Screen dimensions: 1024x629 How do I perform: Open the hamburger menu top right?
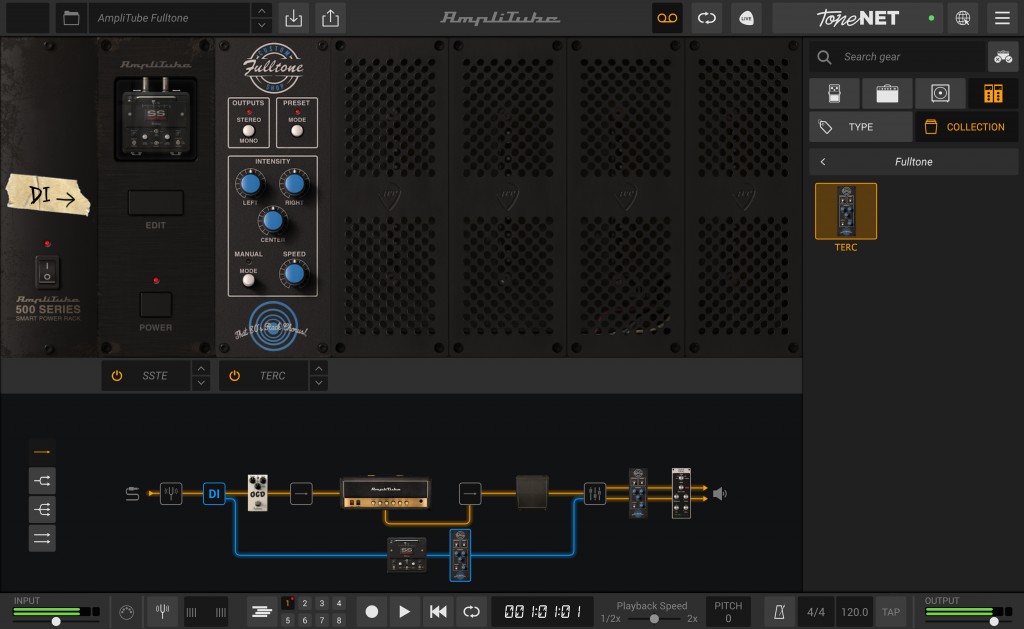click(x=1003, y=18)
